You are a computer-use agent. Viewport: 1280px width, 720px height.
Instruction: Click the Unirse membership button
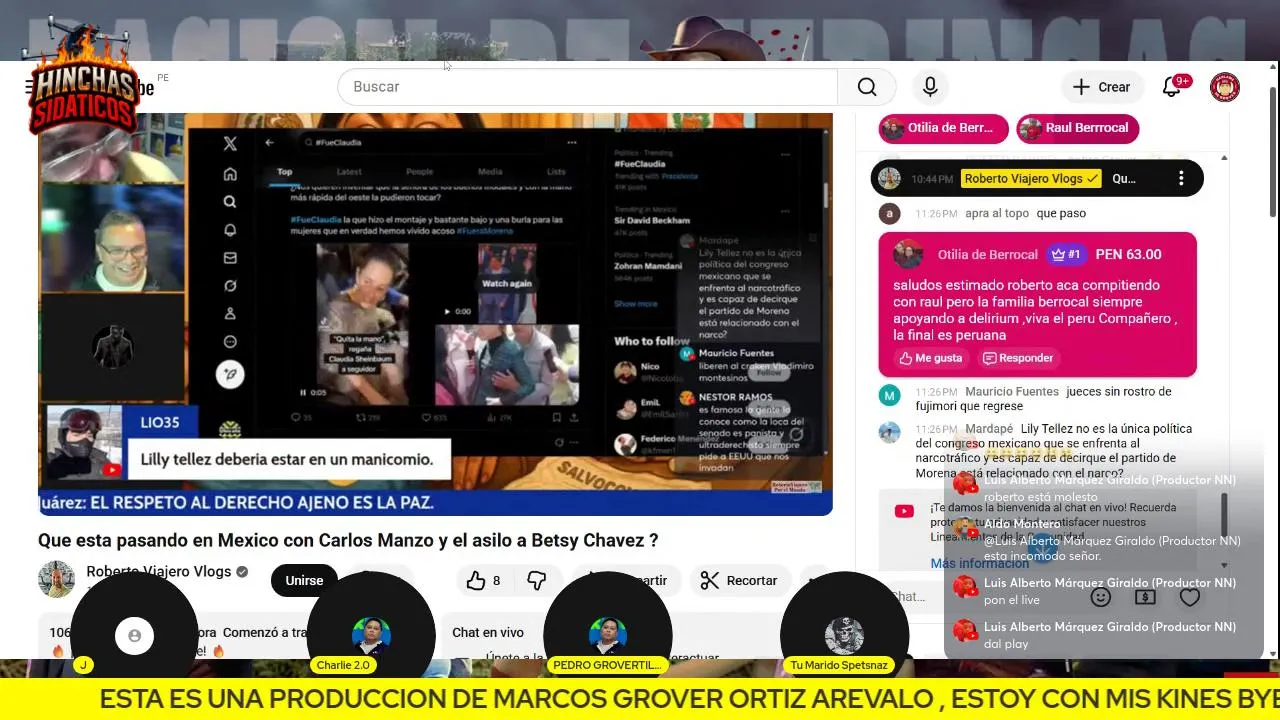point(304,580)
